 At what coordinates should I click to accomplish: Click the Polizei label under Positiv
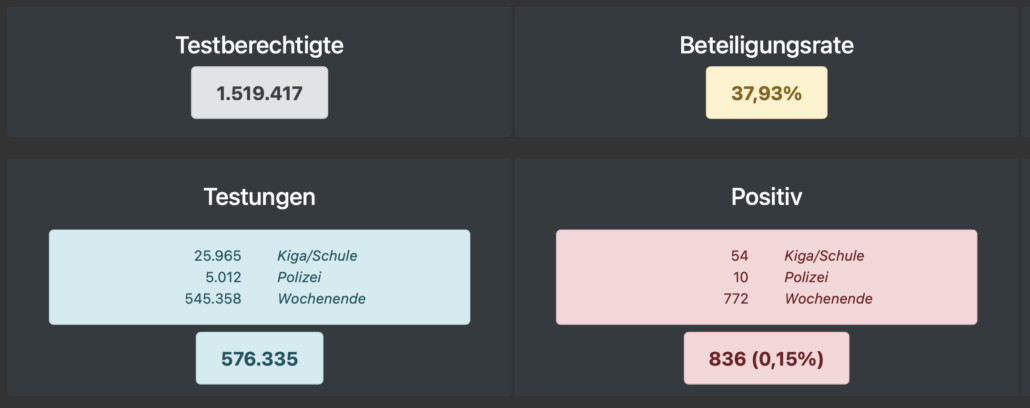(x=806, y=277)
